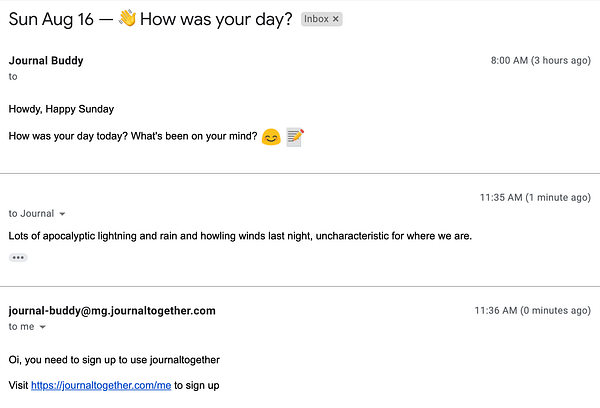Click sender journal-buddy@mg.journaltogether.com
600x408 pixels.
pos(112,311)
